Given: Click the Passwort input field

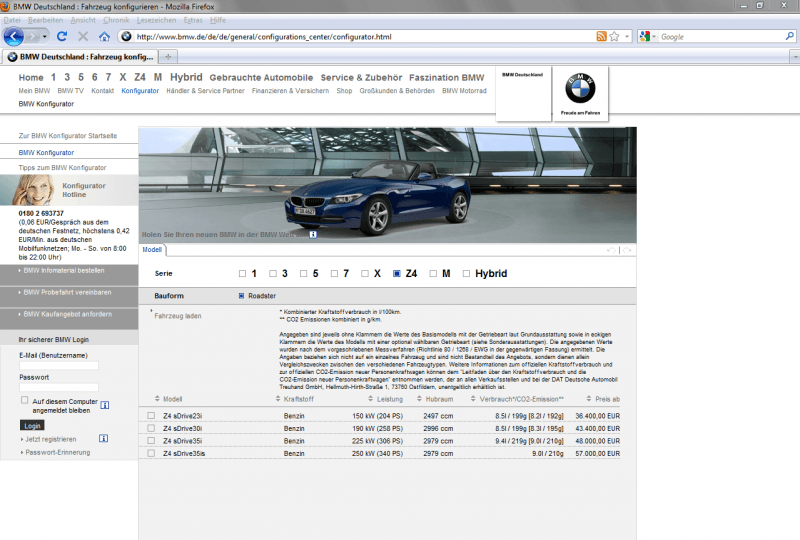Looking at the screenshot, I should 59,387.
